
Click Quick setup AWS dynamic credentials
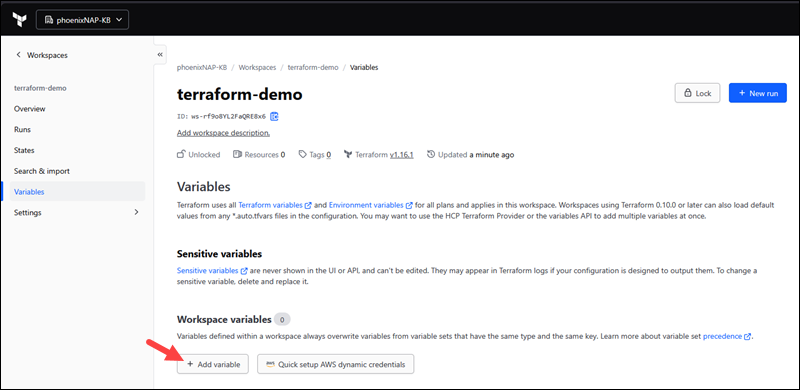tap(336, 364)
